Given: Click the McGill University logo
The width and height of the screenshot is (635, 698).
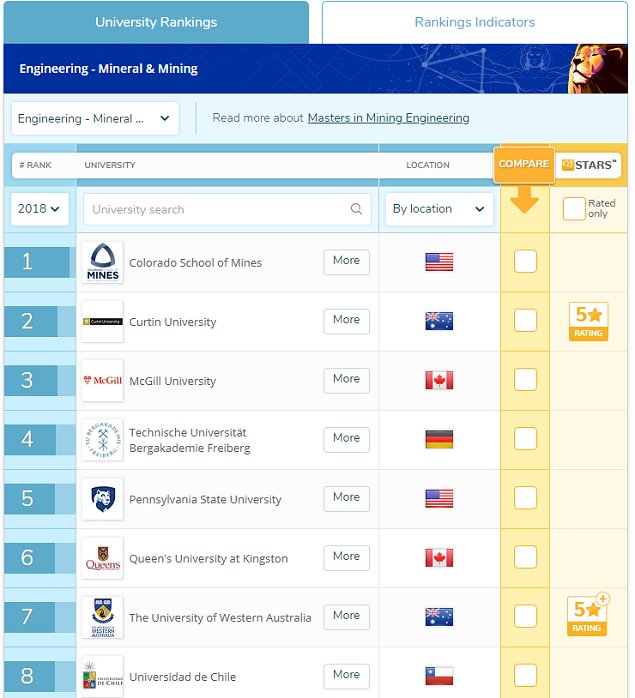Looking at the screenshot, I should tap(102, 381).
